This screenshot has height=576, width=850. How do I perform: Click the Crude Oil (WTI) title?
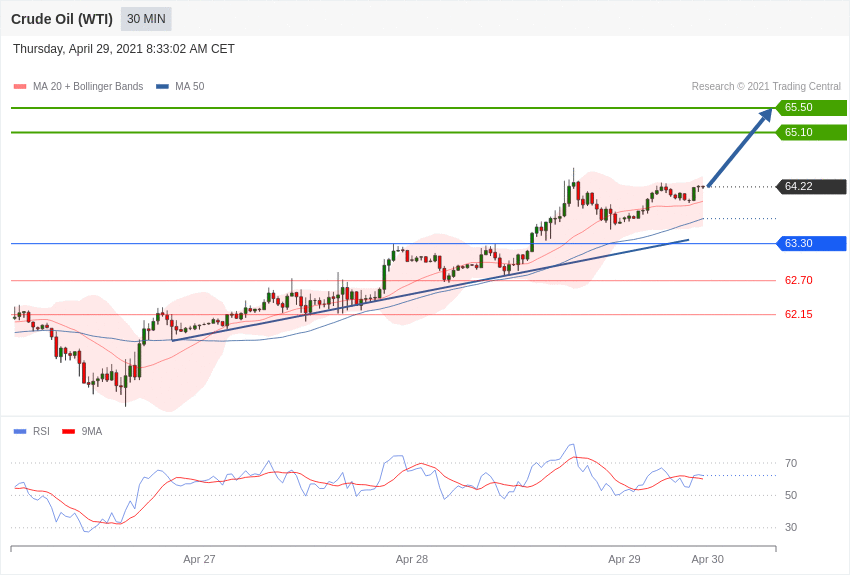(x=62, y=19)
